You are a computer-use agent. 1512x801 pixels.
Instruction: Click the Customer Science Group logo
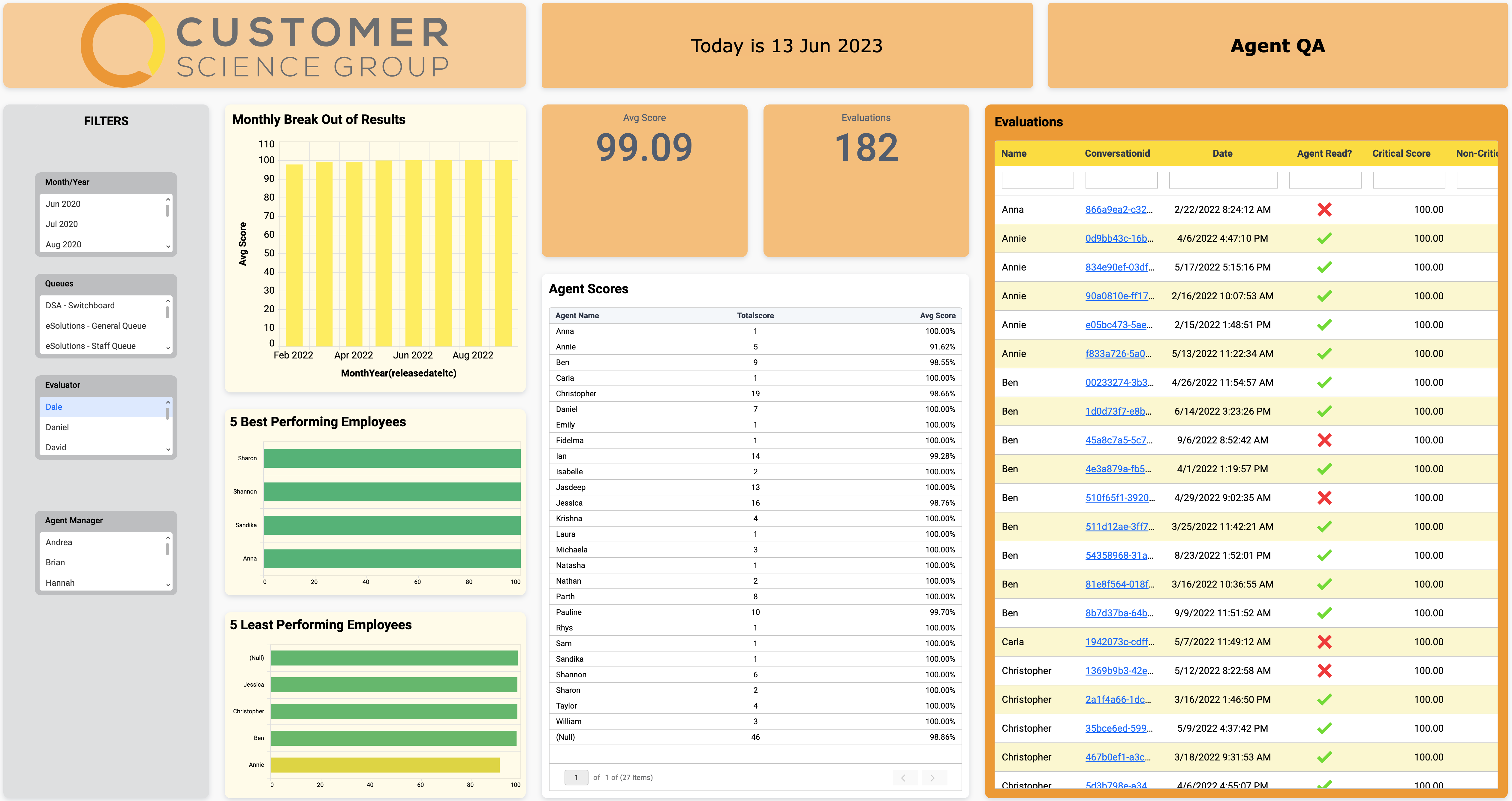click(264, 46)
